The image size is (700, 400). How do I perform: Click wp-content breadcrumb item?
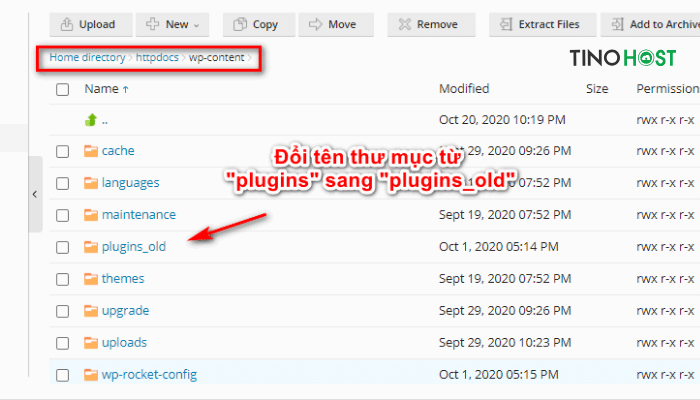coord(217,58)
